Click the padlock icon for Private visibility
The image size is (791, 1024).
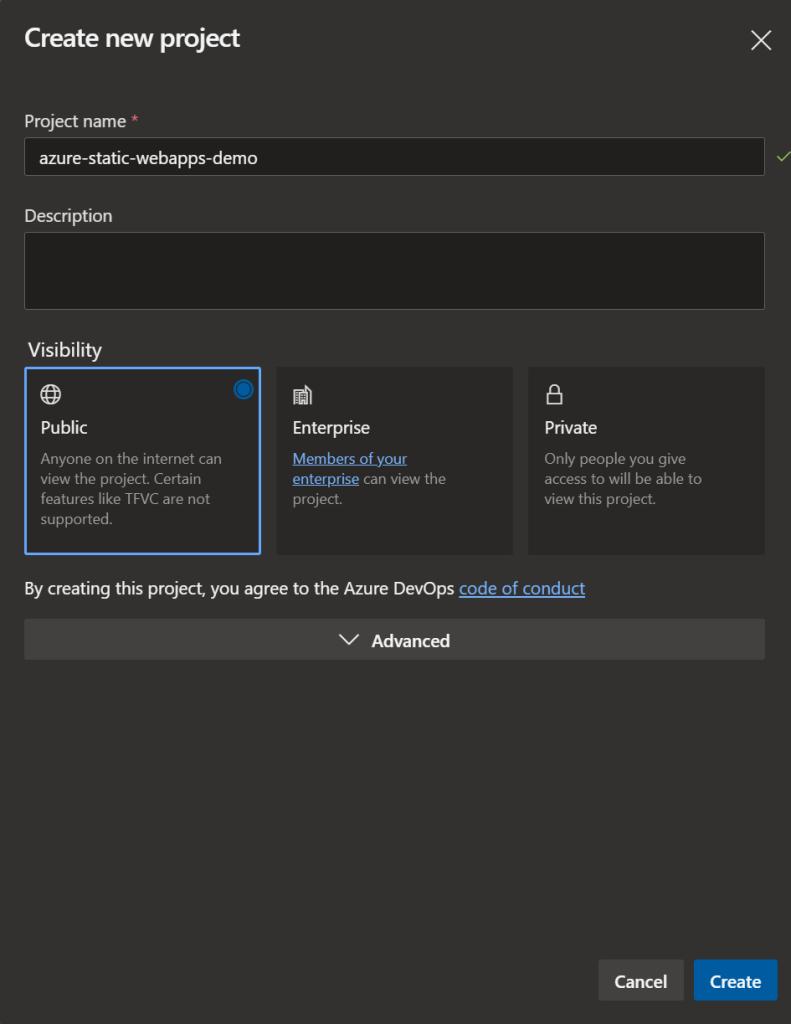tap(555, 394)
